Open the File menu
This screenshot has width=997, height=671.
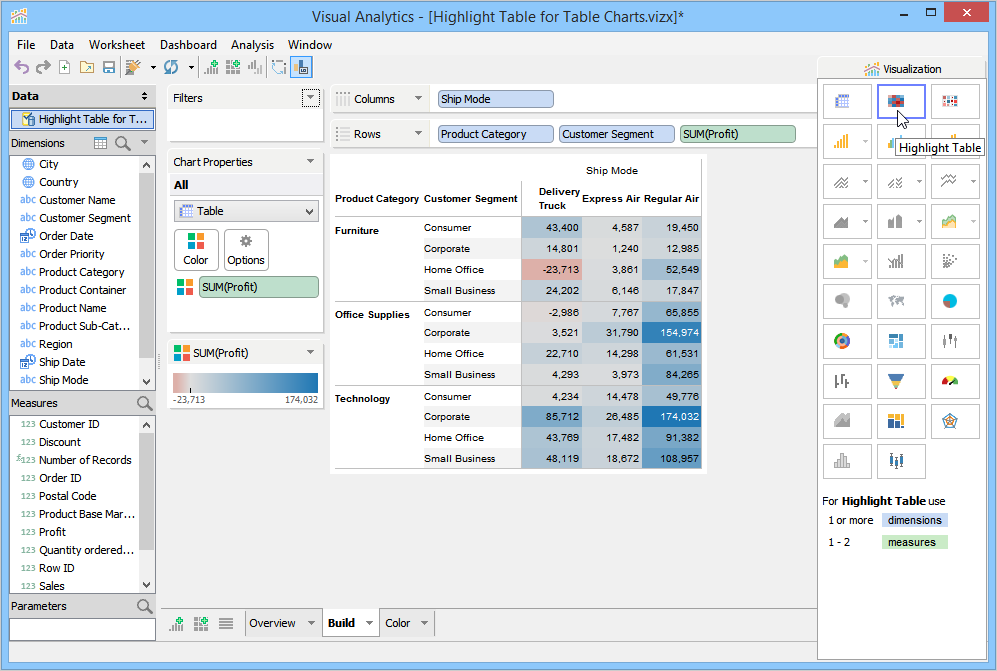tap(26, 45)
